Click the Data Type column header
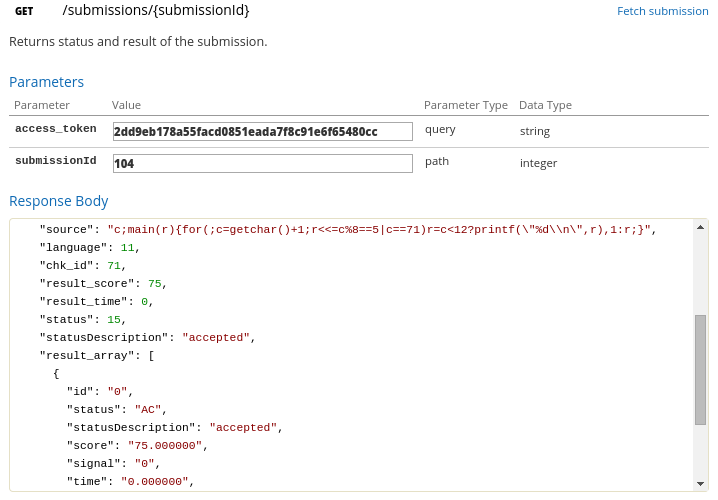Image resolution: width=718 pixels, height=500 pixels. pyautogui.click(x=545, y=105)
